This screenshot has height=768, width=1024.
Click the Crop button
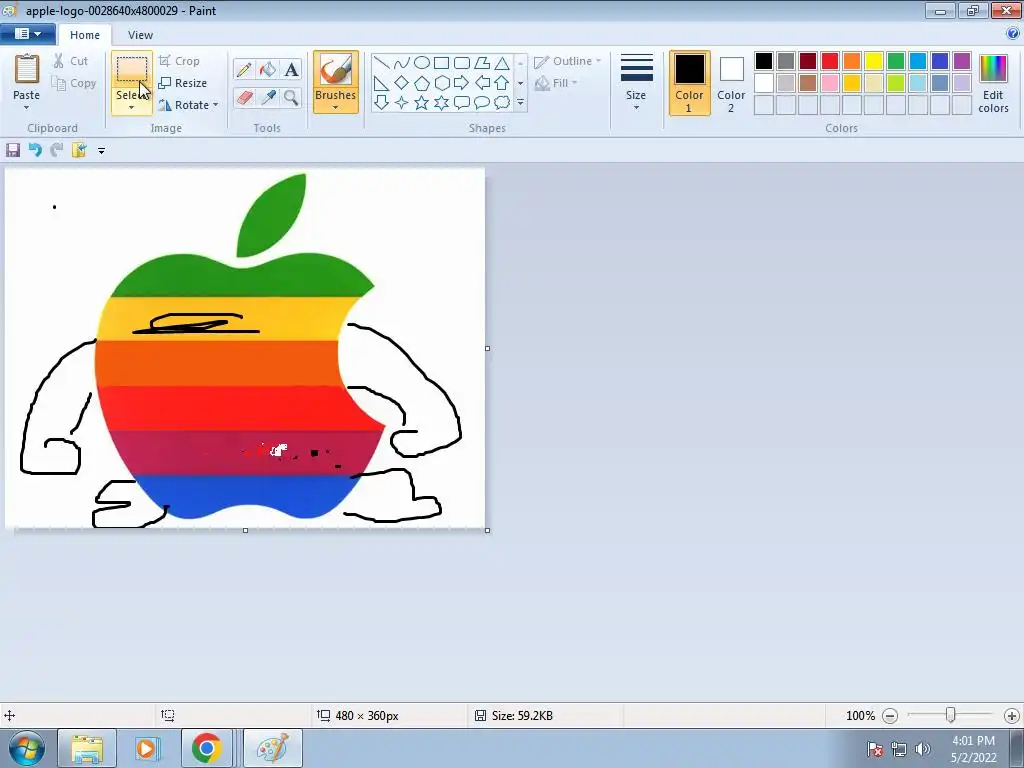coord(179,61)
